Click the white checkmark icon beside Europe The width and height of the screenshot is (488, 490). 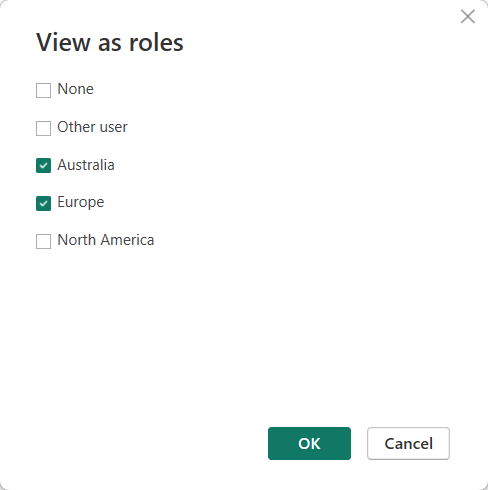tap(43, 204)
